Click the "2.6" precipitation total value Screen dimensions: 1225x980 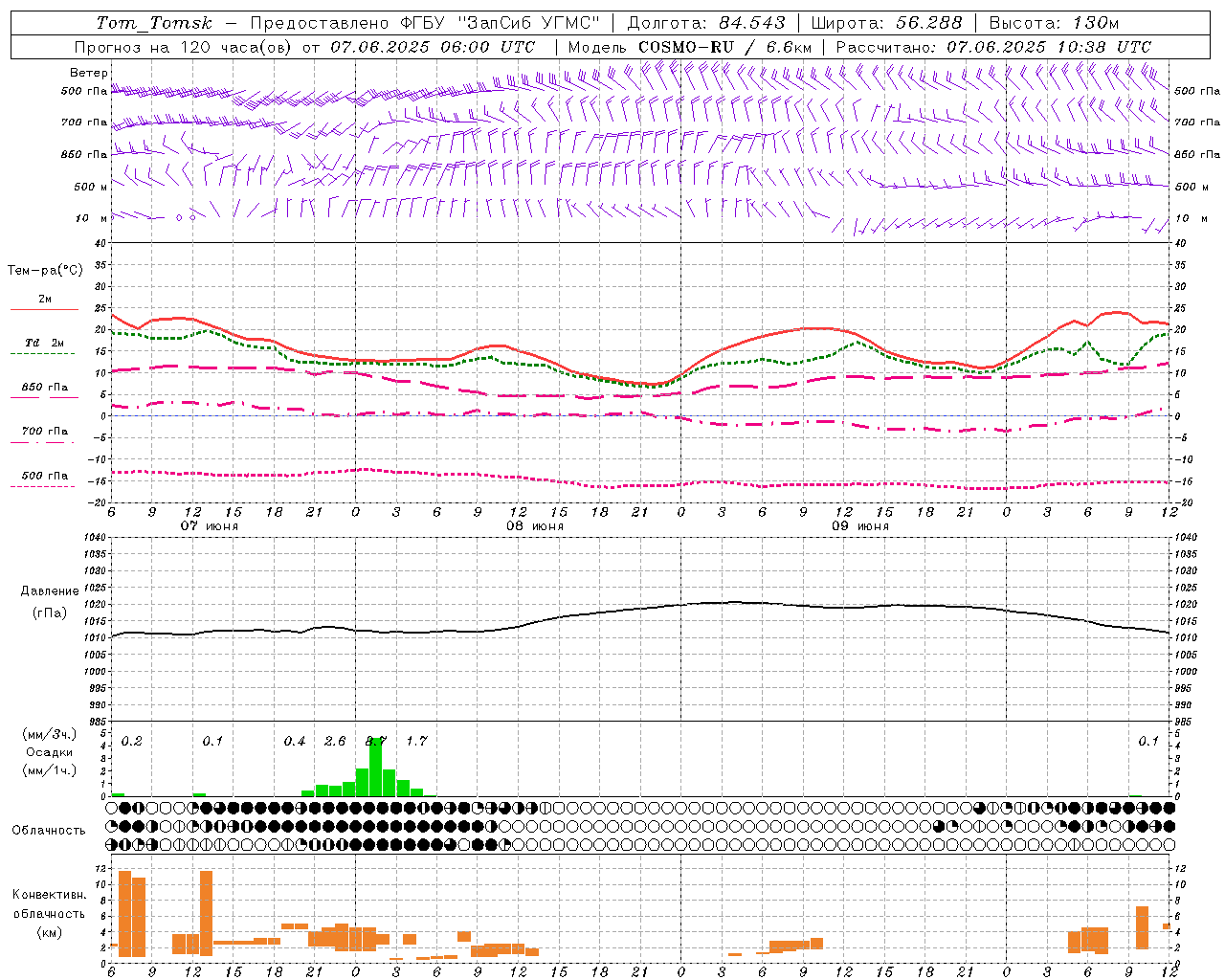335,742
